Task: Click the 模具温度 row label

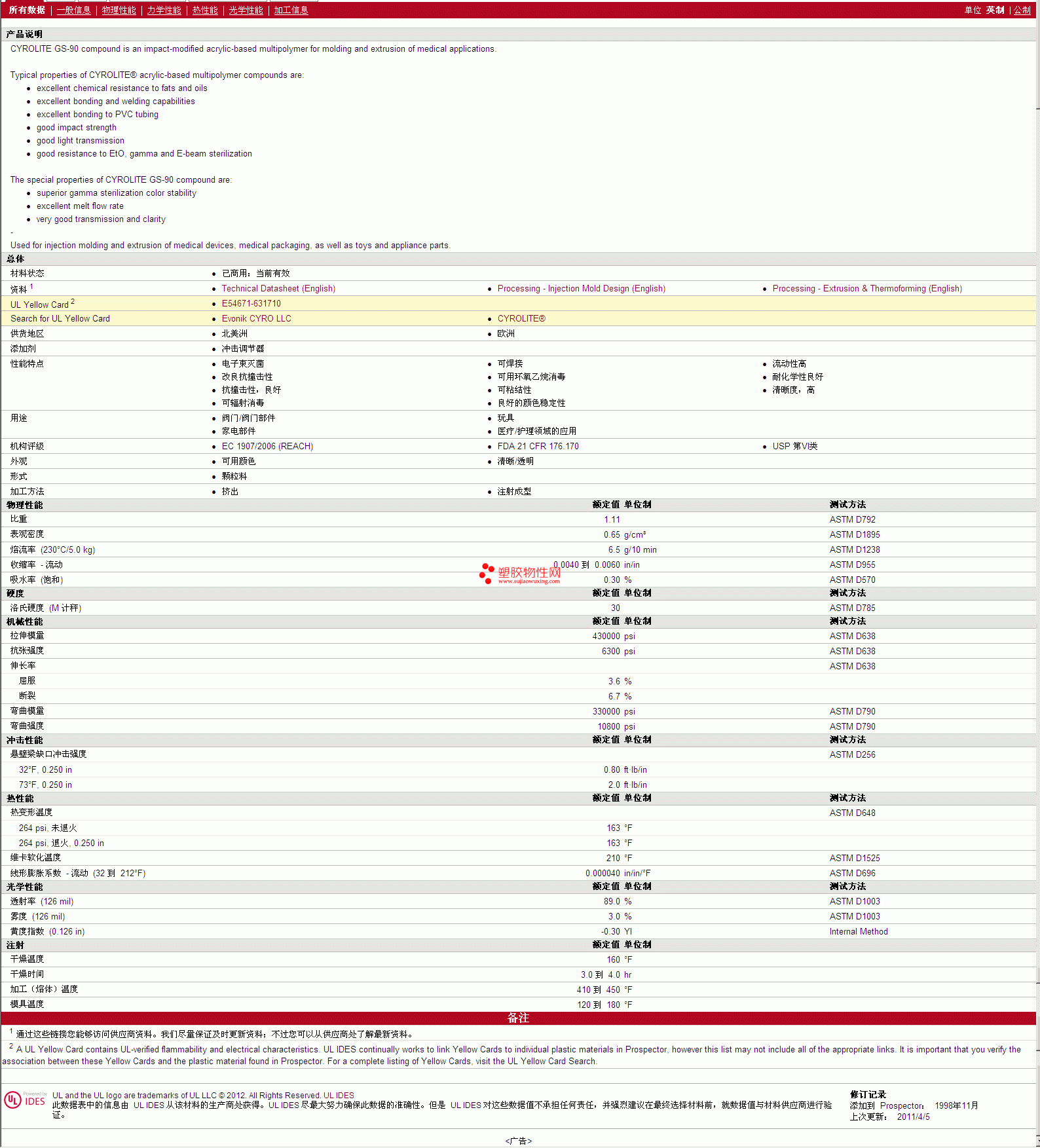Action: (27, 1005)
